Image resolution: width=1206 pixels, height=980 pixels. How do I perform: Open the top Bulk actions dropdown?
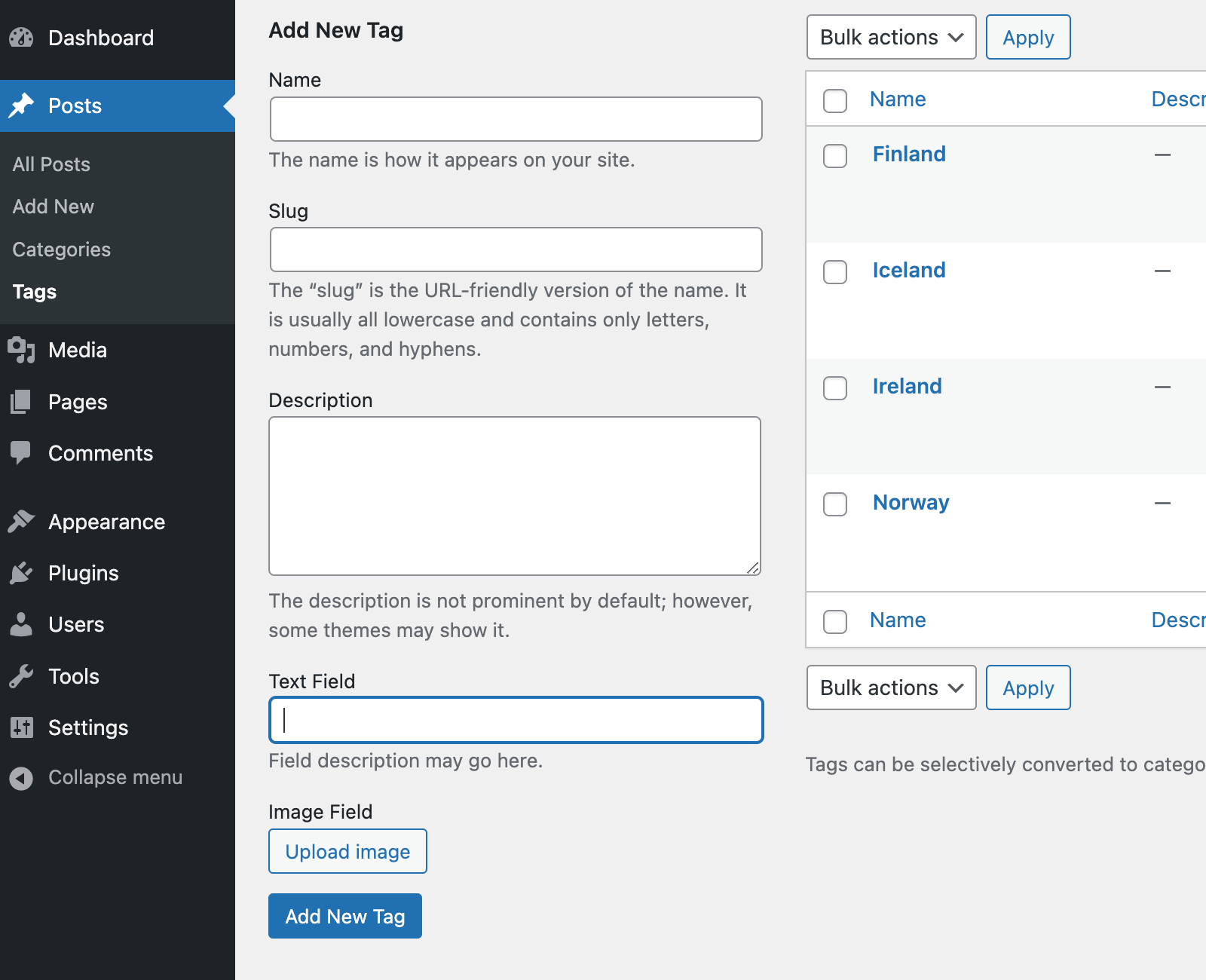[x=891, y=37]
